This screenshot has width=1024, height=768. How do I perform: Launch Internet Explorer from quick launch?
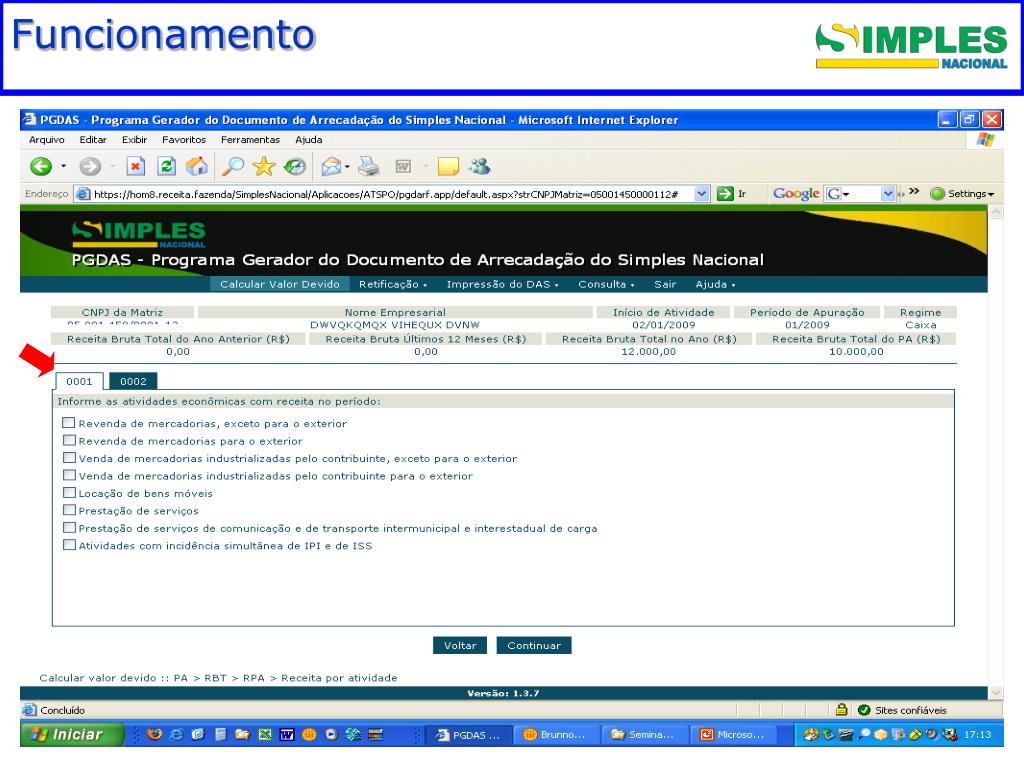[x=176, y=734]
